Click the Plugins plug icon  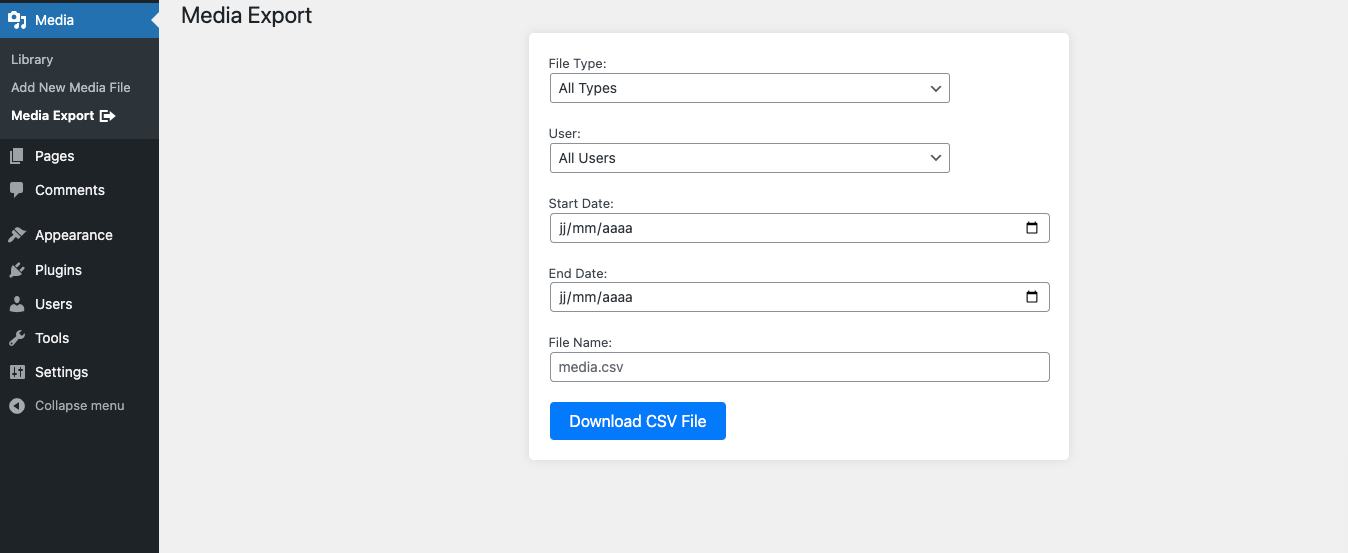17,270
